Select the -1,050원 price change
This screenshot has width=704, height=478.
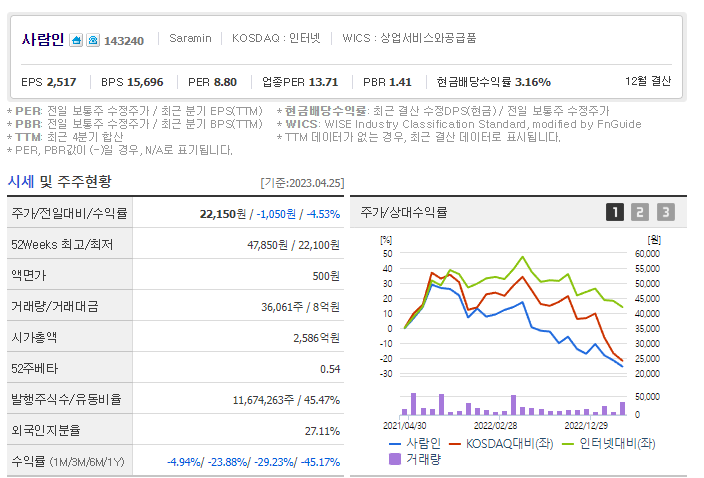tap(276, 214)
